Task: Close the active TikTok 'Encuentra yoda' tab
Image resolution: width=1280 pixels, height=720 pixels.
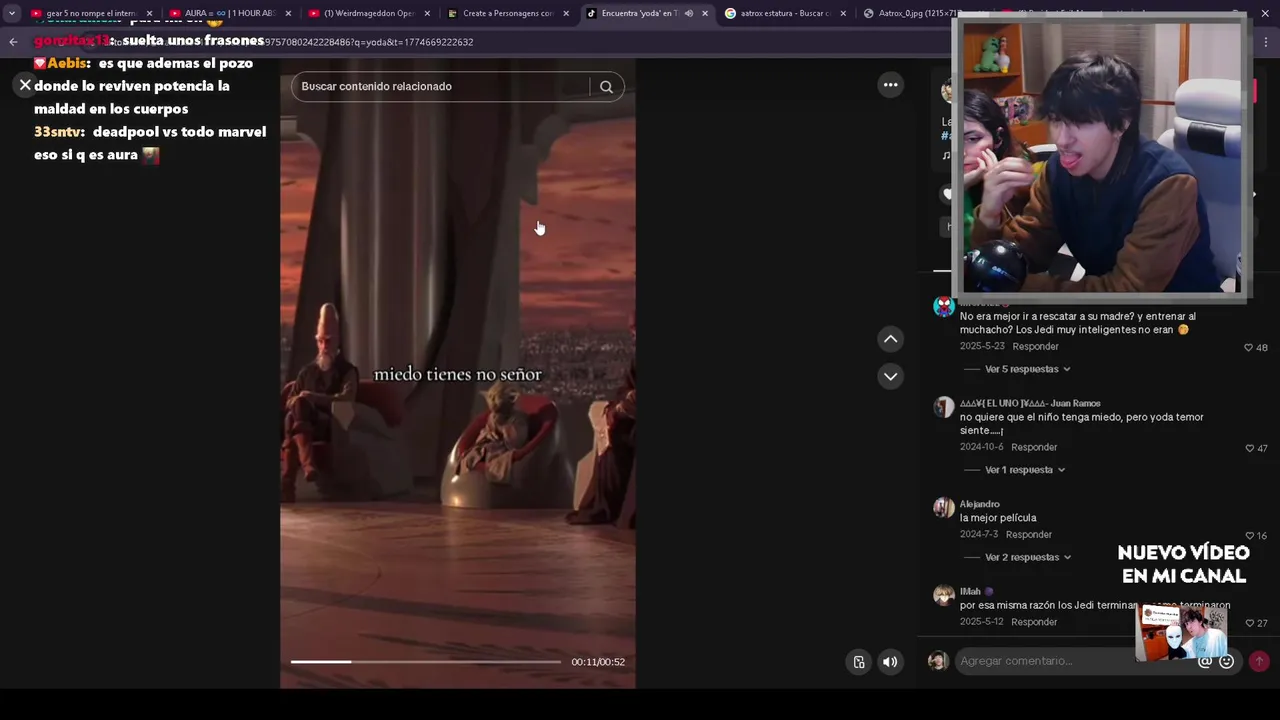Action: (705, 14)
